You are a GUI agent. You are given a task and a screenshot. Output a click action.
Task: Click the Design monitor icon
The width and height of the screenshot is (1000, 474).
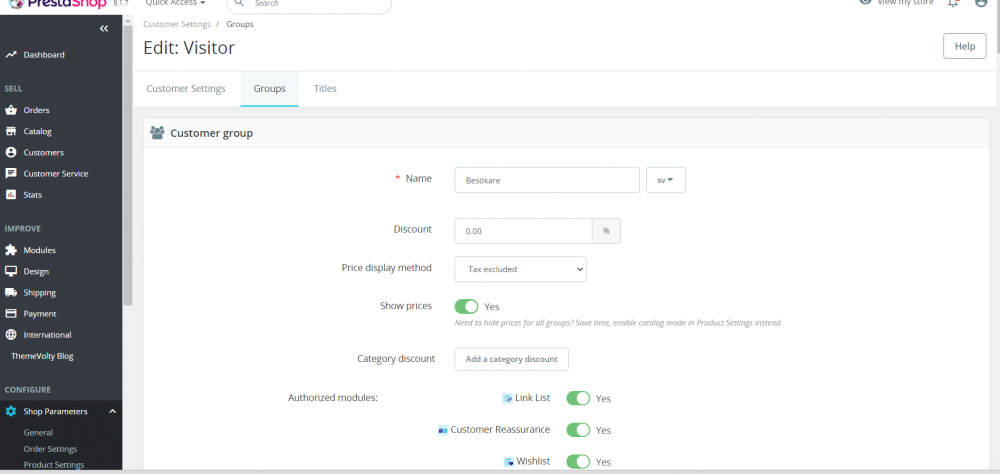10,271
